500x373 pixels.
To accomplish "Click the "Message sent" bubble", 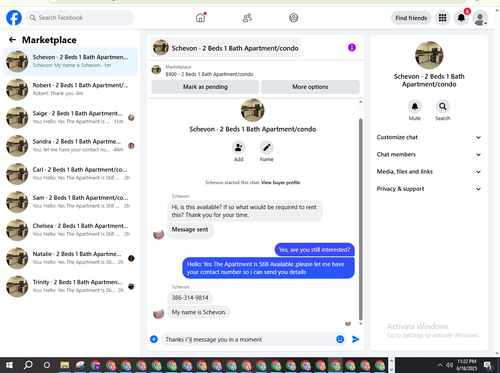I will (190, 230).
